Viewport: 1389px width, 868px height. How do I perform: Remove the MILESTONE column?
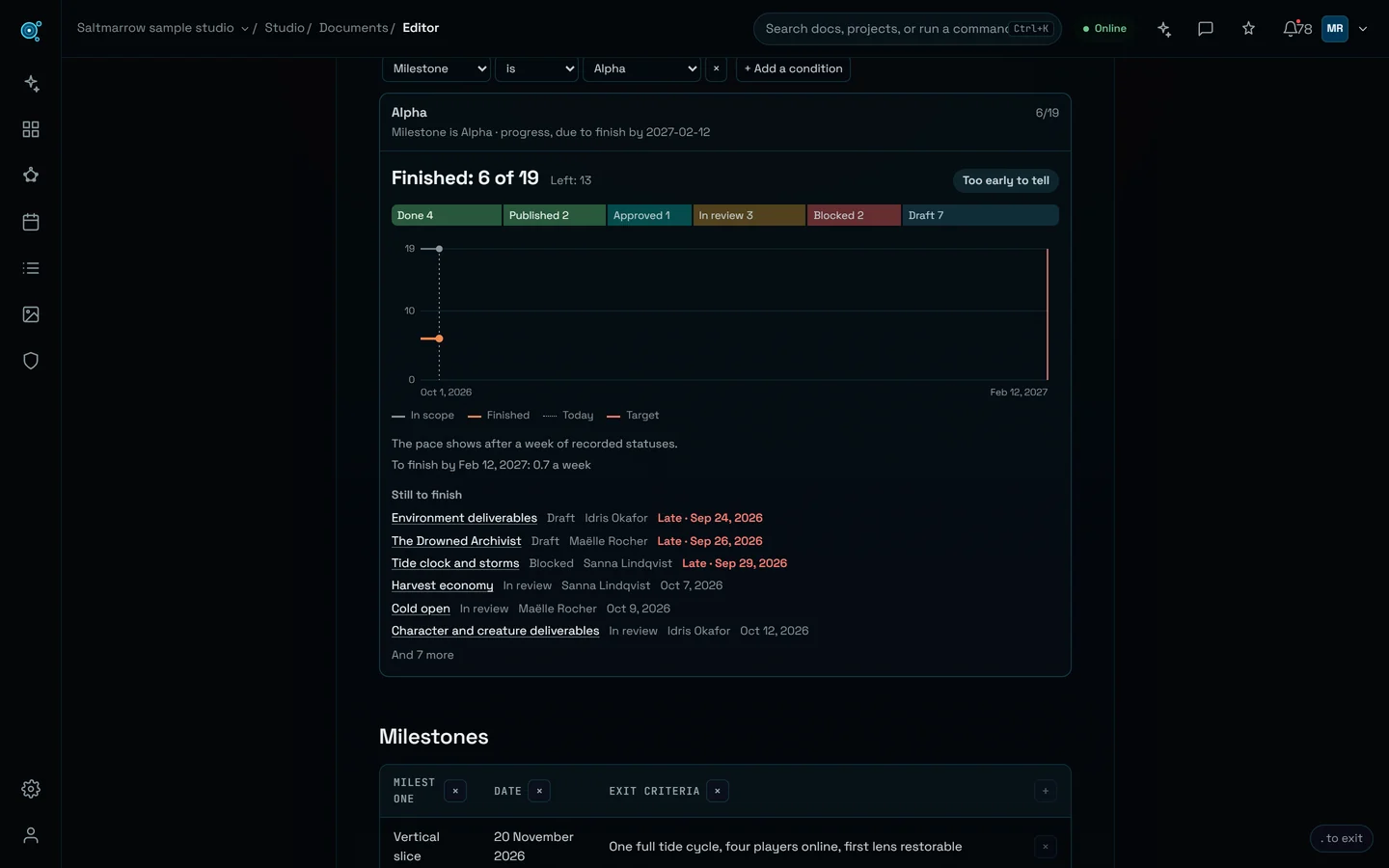(x=455, y=791)
